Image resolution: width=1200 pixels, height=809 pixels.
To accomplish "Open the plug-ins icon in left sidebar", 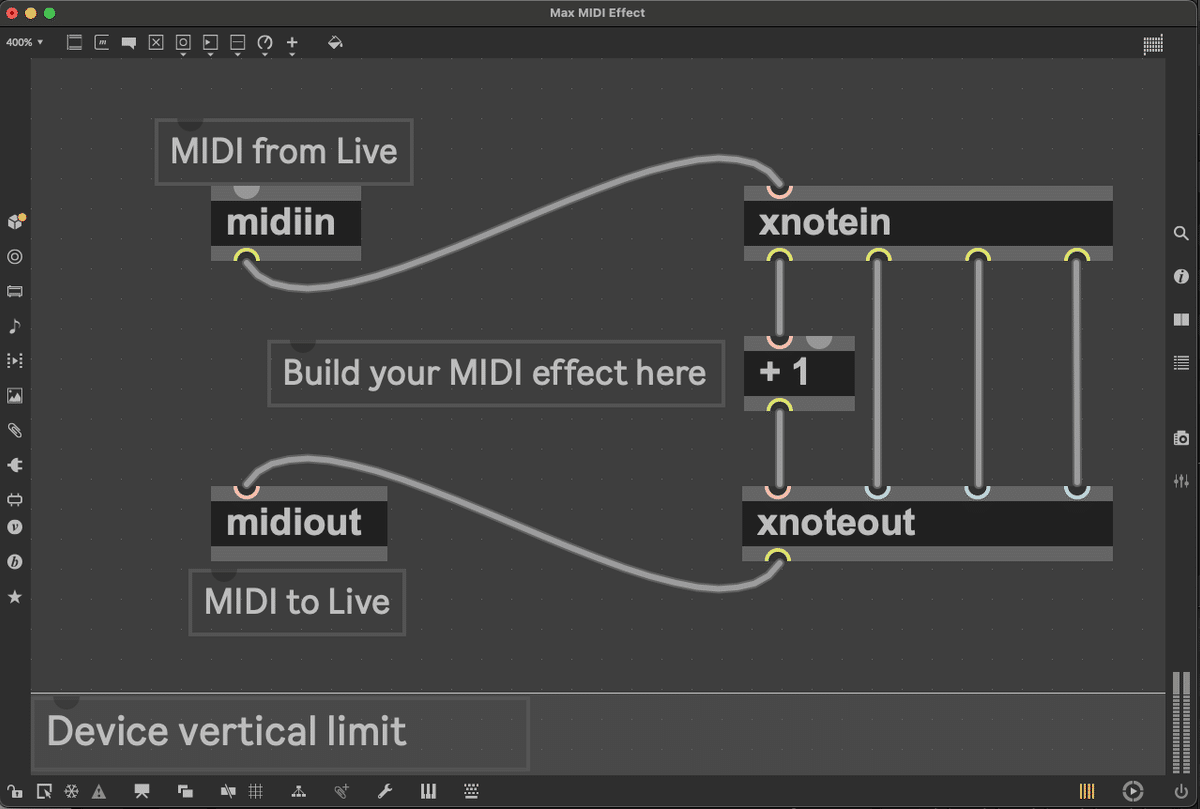I will pyautogui.click(x=15, y=465).
